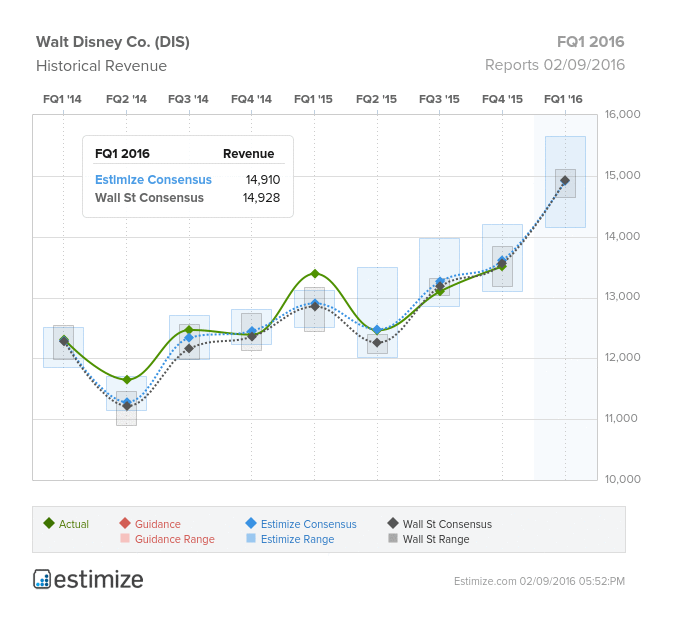Click the Revenue column heading in tooltip
675x620 pixels.
tap(248, 154)
